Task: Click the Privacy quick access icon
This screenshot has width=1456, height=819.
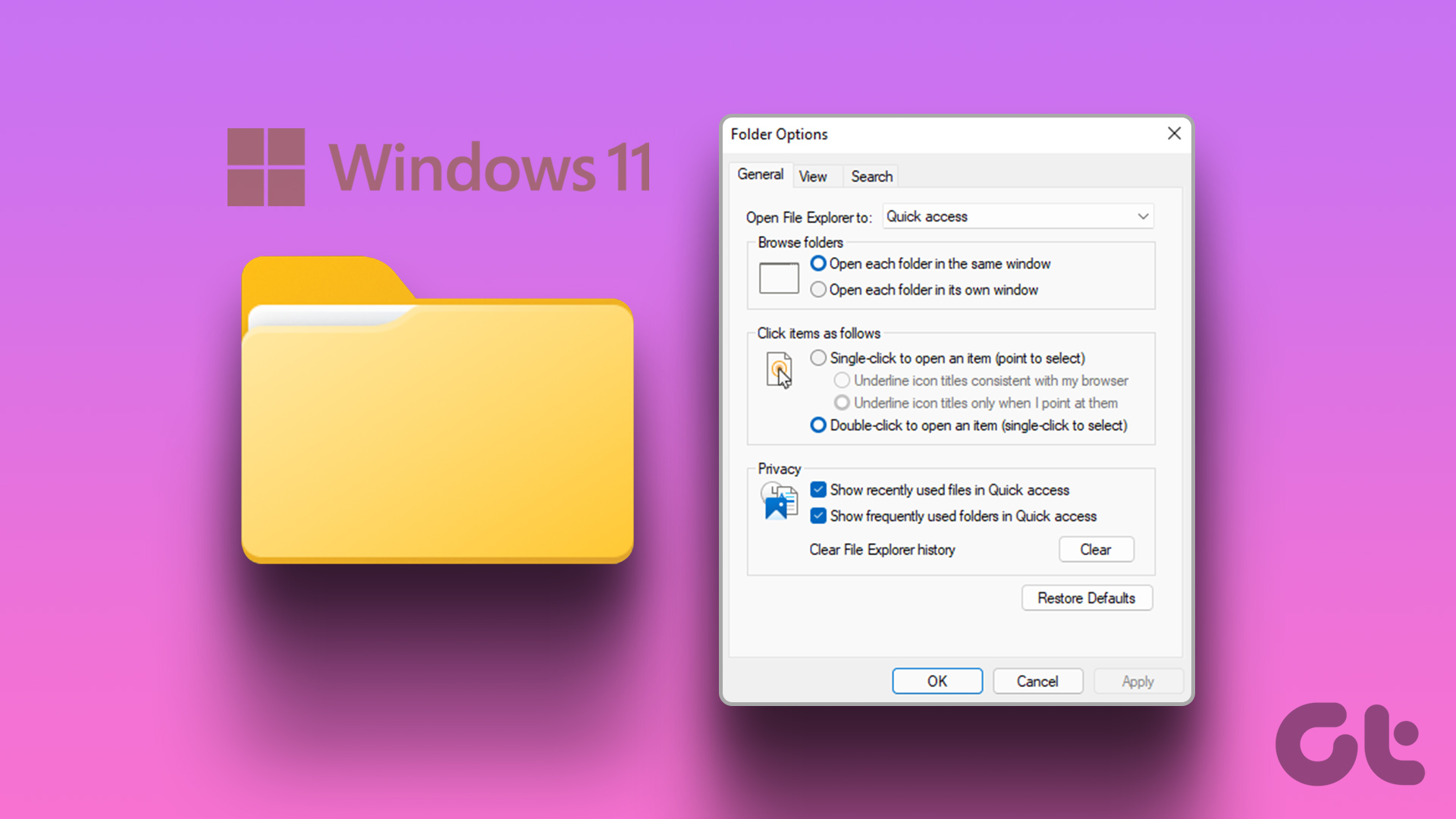Action: coord(779,501)
